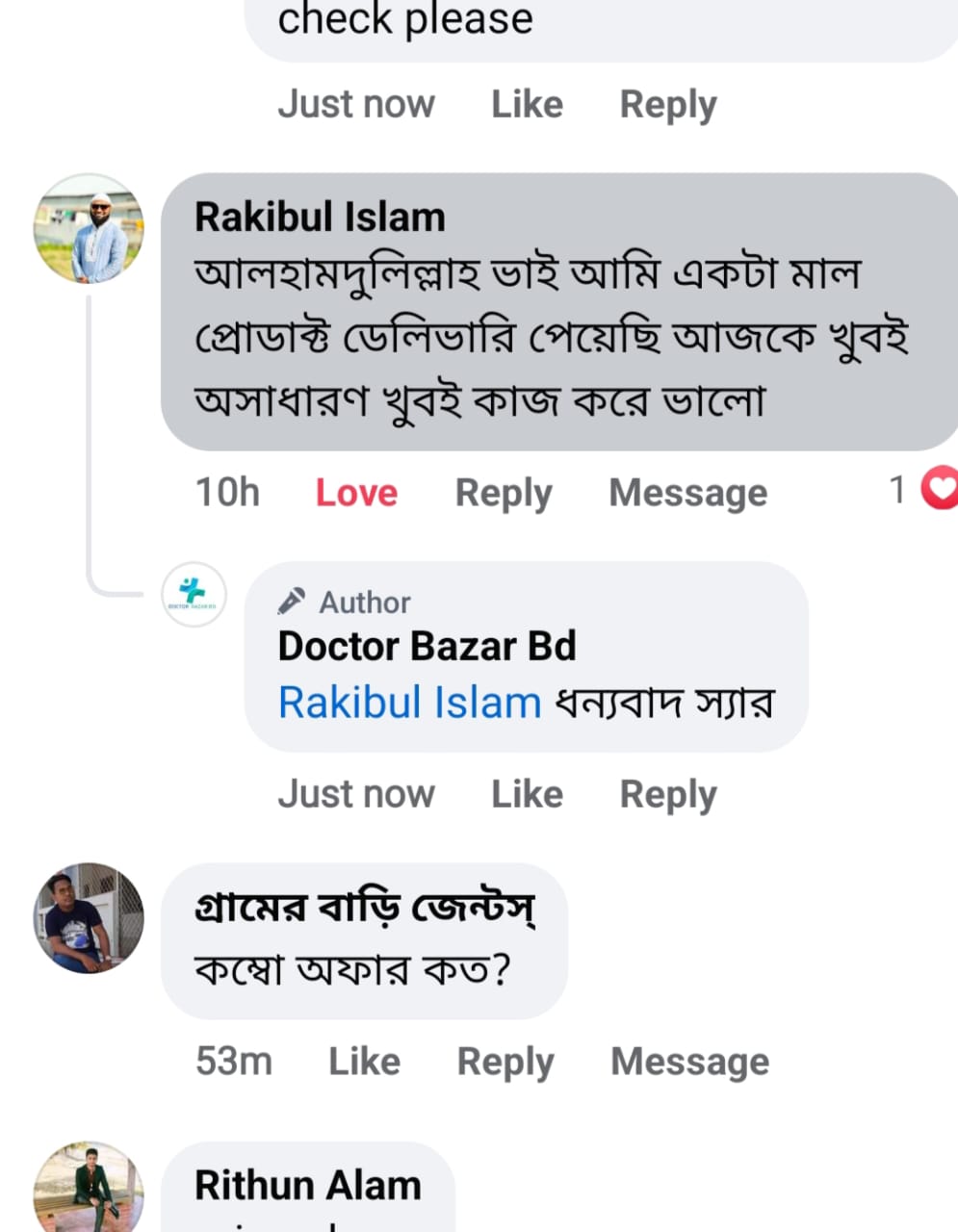
Task: Like the 'check please' comment
Action: click(x=527, y=104)
